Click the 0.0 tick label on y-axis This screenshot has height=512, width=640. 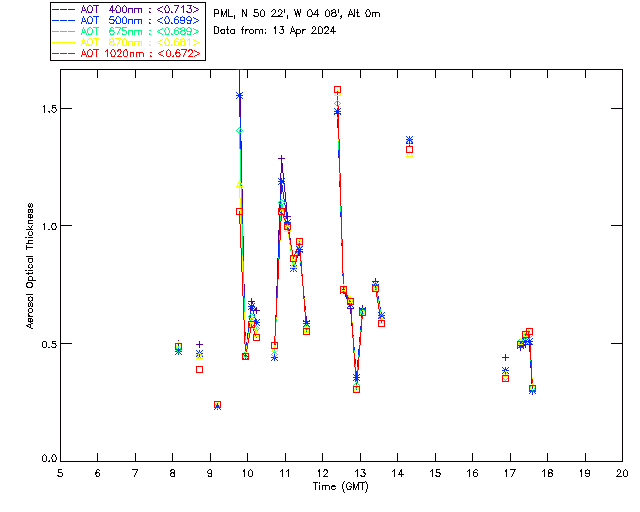(49, 459)
